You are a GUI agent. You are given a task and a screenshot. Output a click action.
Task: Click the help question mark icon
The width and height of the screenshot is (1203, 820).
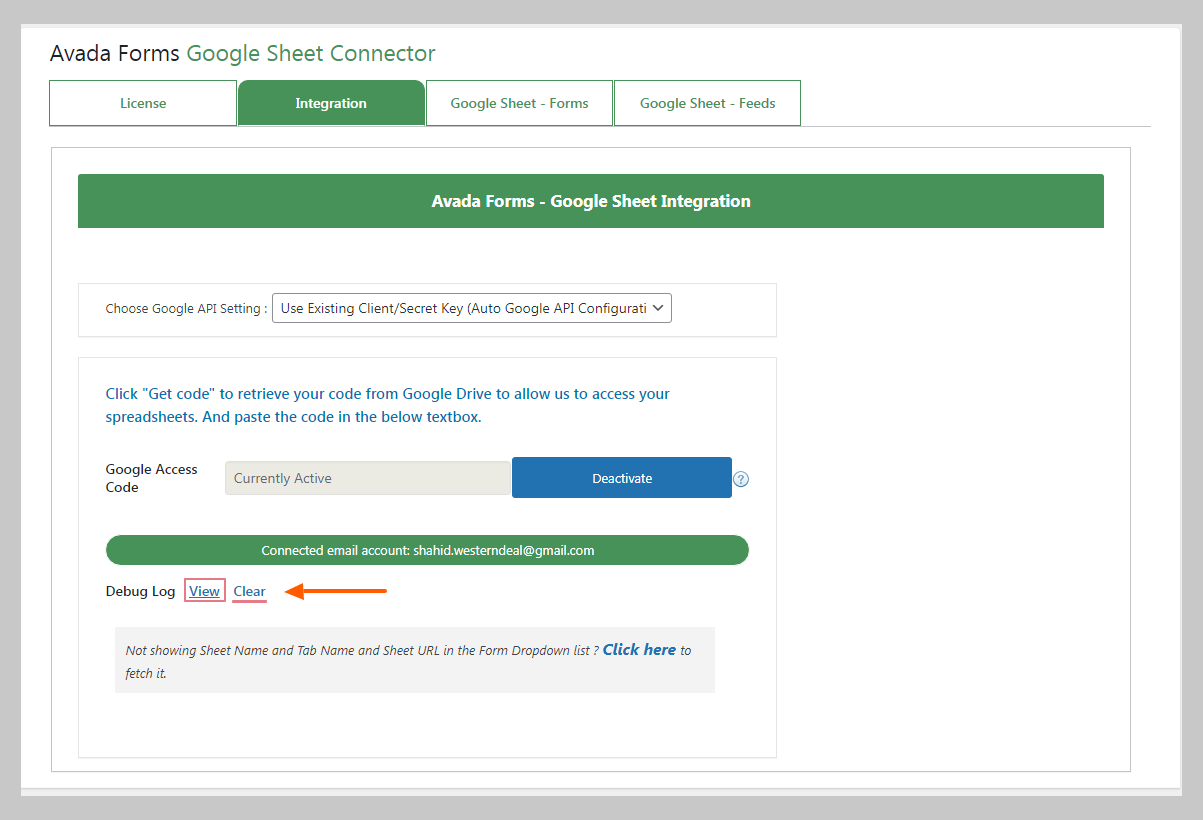(741, 479)
